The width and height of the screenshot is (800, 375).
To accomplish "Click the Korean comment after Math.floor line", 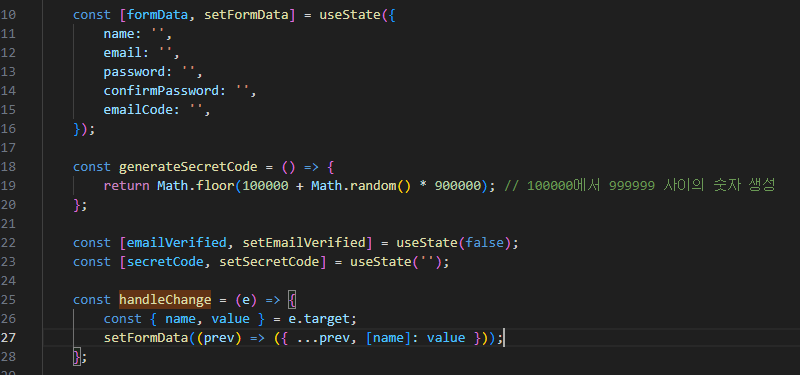I will 640,186.
